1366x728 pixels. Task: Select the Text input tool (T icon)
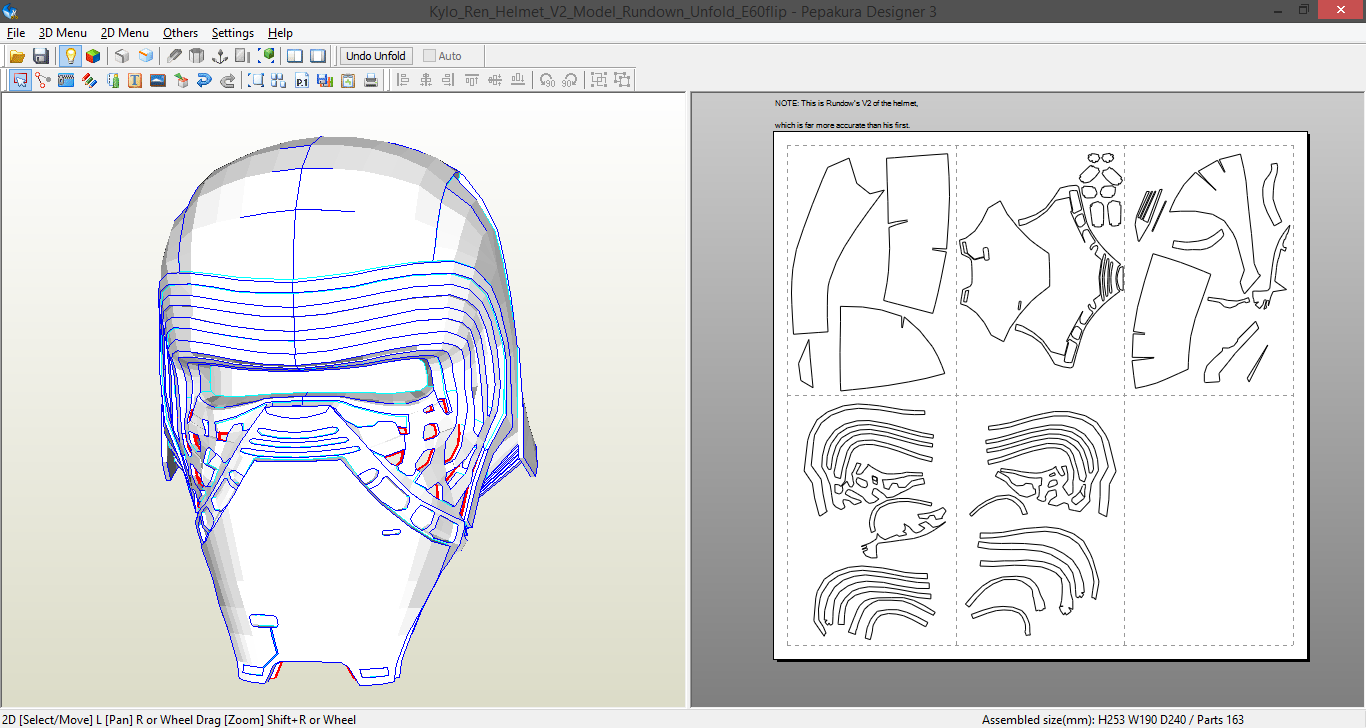(135, 80)
